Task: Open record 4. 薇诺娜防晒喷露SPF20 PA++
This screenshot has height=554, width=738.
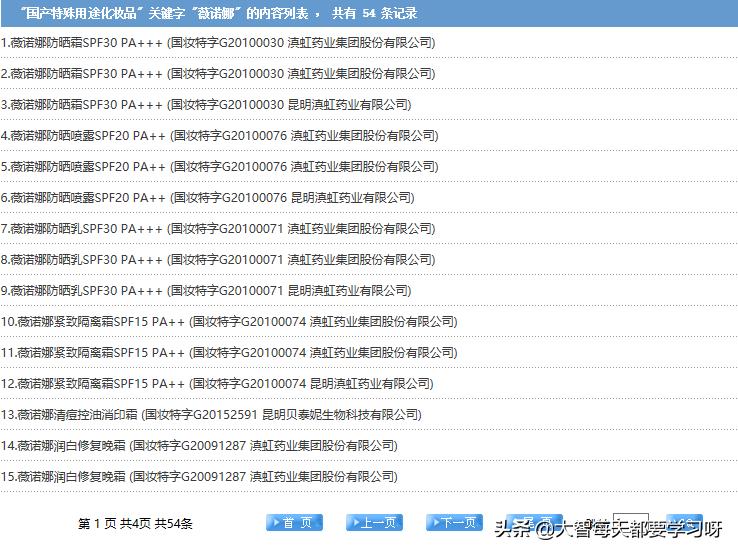Action: (x=219, y=136)
